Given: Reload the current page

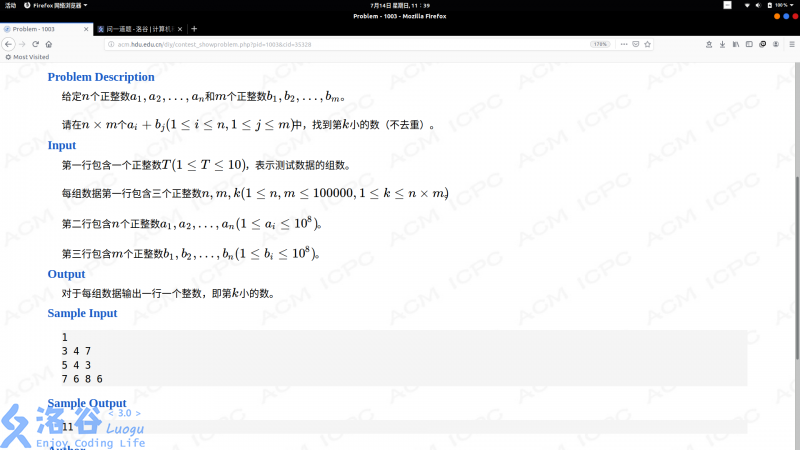Looking at the screenshot, I should [x=35, y=44].
